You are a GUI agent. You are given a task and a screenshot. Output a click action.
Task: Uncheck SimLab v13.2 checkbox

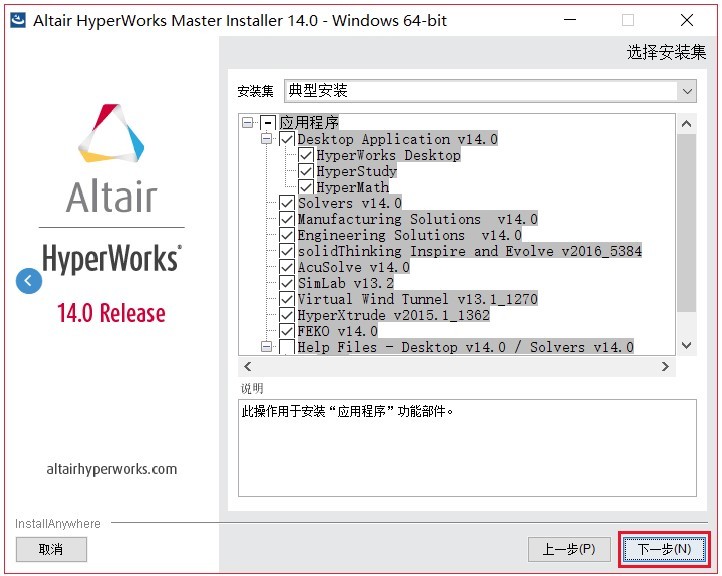coord(287,283)
